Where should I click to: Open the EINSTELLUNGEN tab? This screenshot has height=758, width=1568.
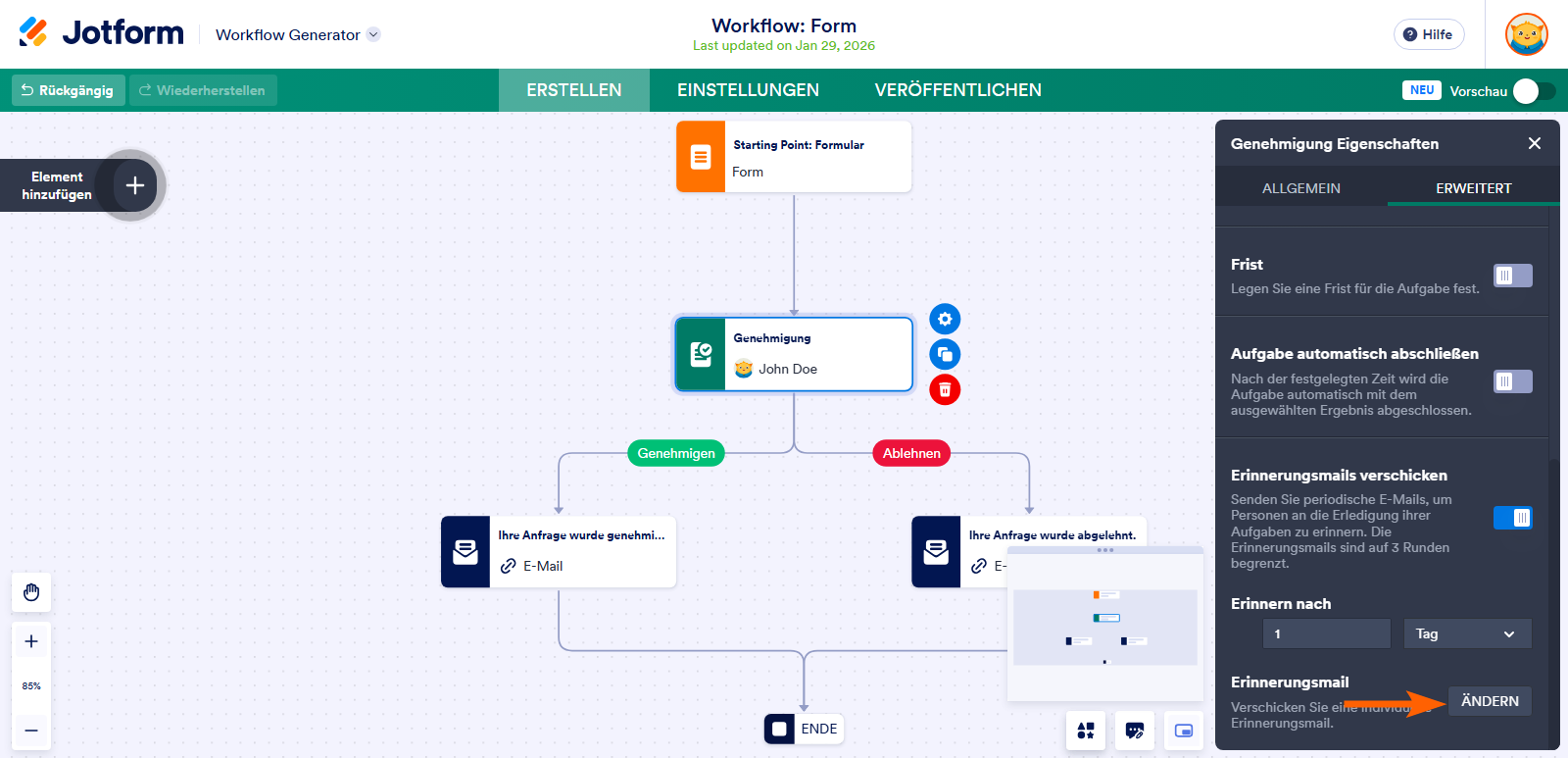(x=748, y=90)
